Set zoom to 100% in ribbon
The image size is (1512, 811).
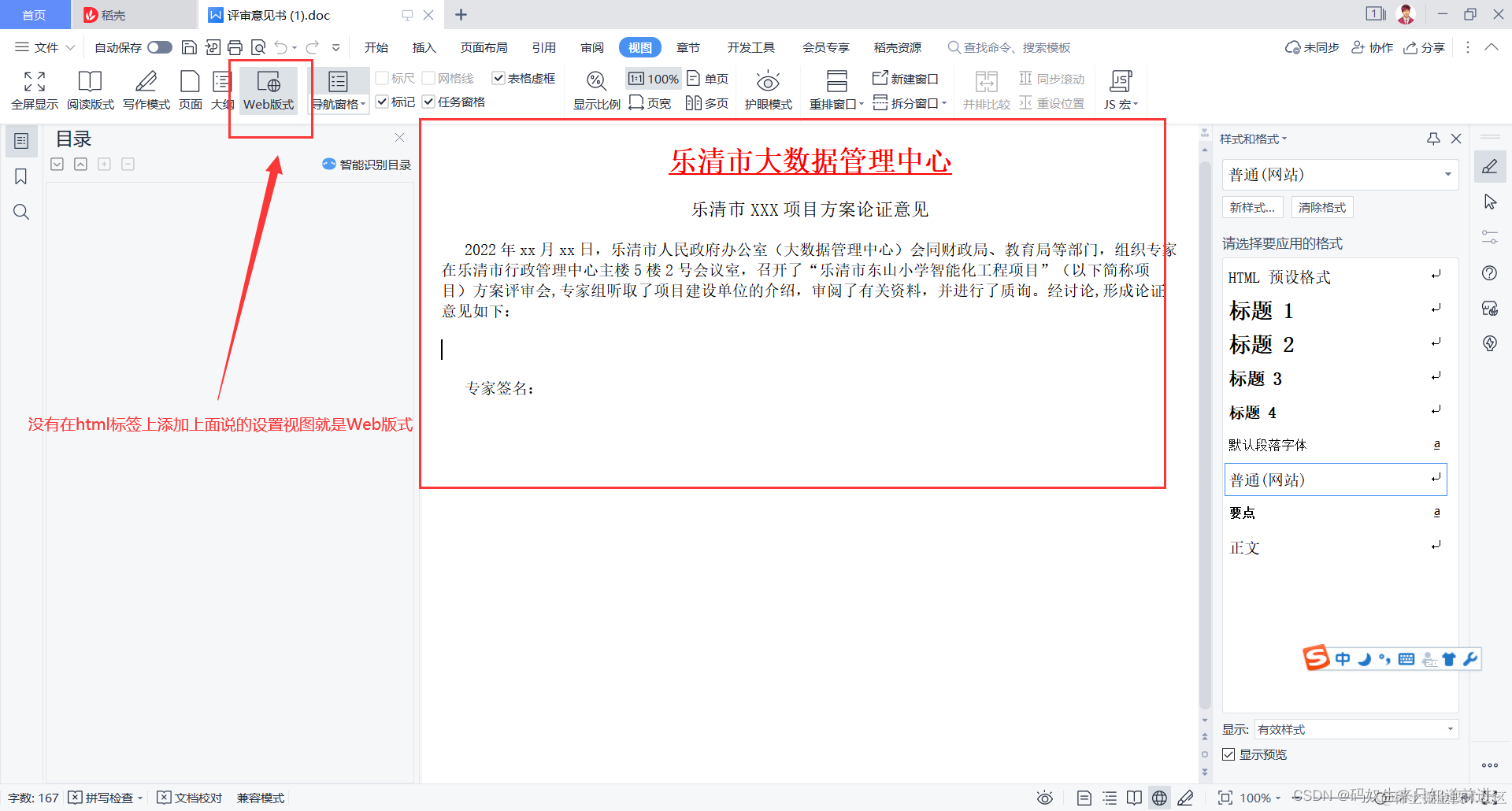pyautogui.click(x=654, y=79)
